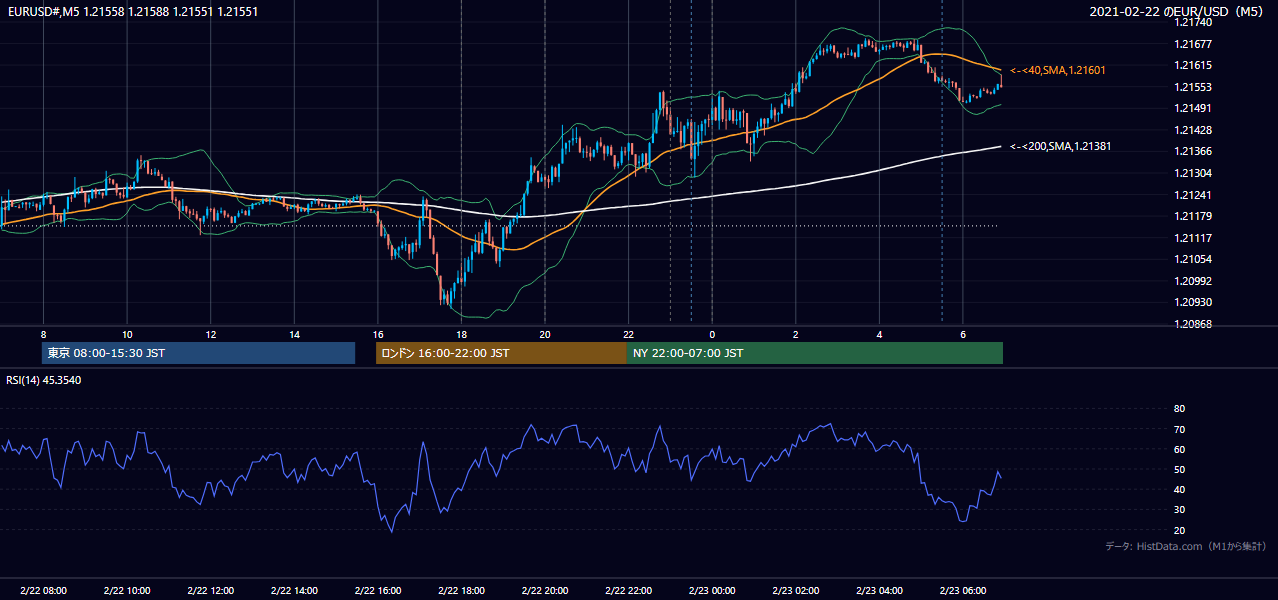Click the '2/23 02:00' date label
1278x600 pixels.
pos(795,590)
